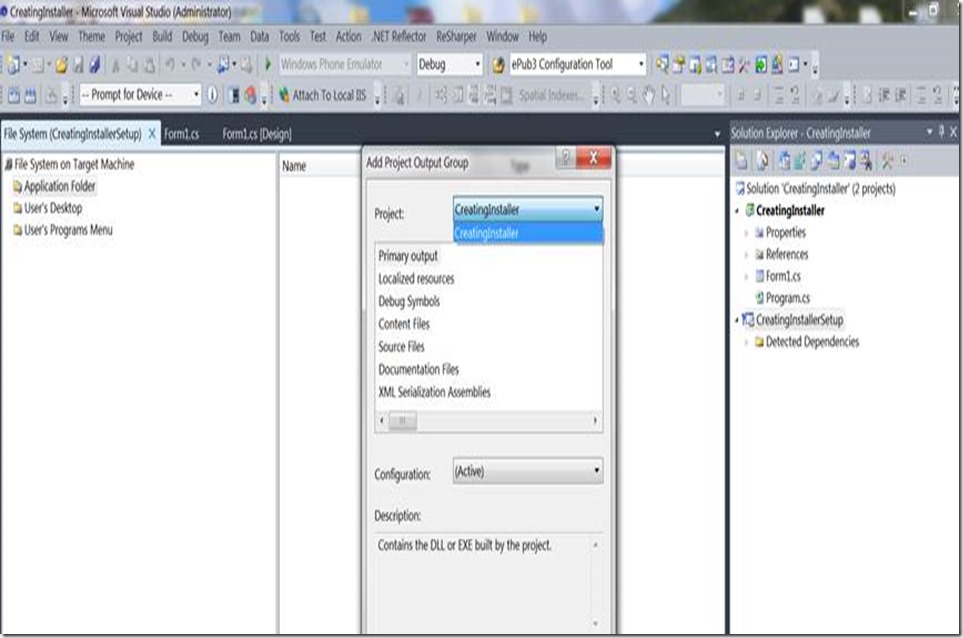Switch to the Form1.cs [Design] tab
The width and height of the screenshot is (963, 638).
pyautogui.click(x=256, y=133)
